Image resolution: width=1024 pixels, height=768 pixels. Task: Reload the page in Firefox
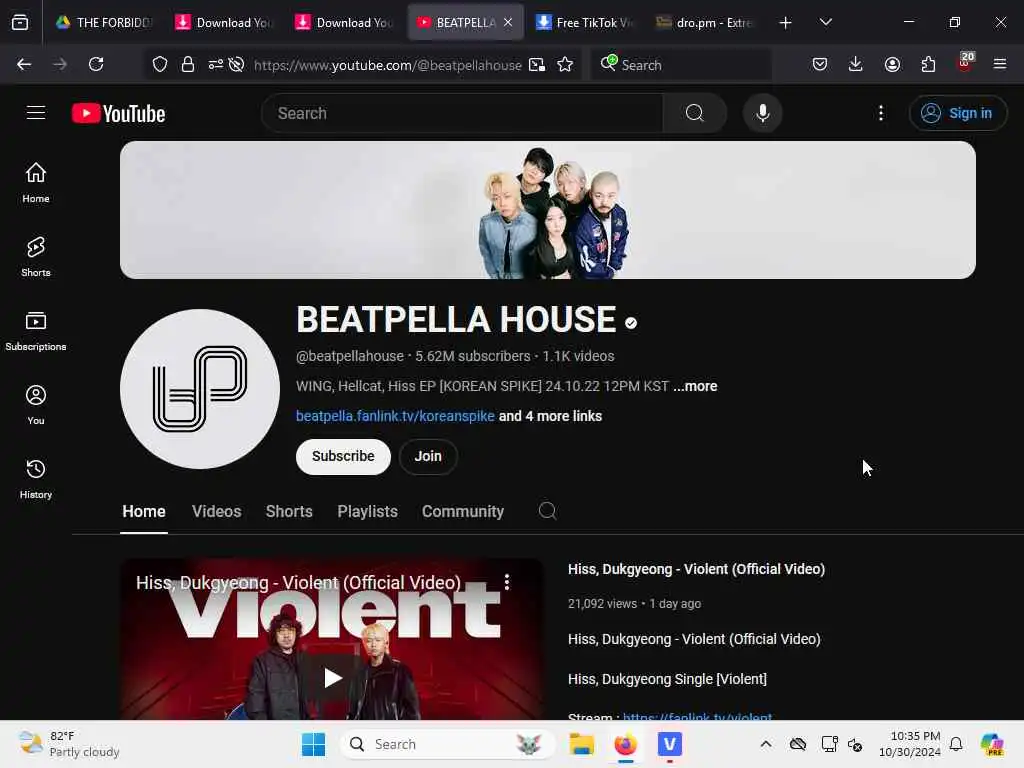pyautogui.click(x=96, y=64)
